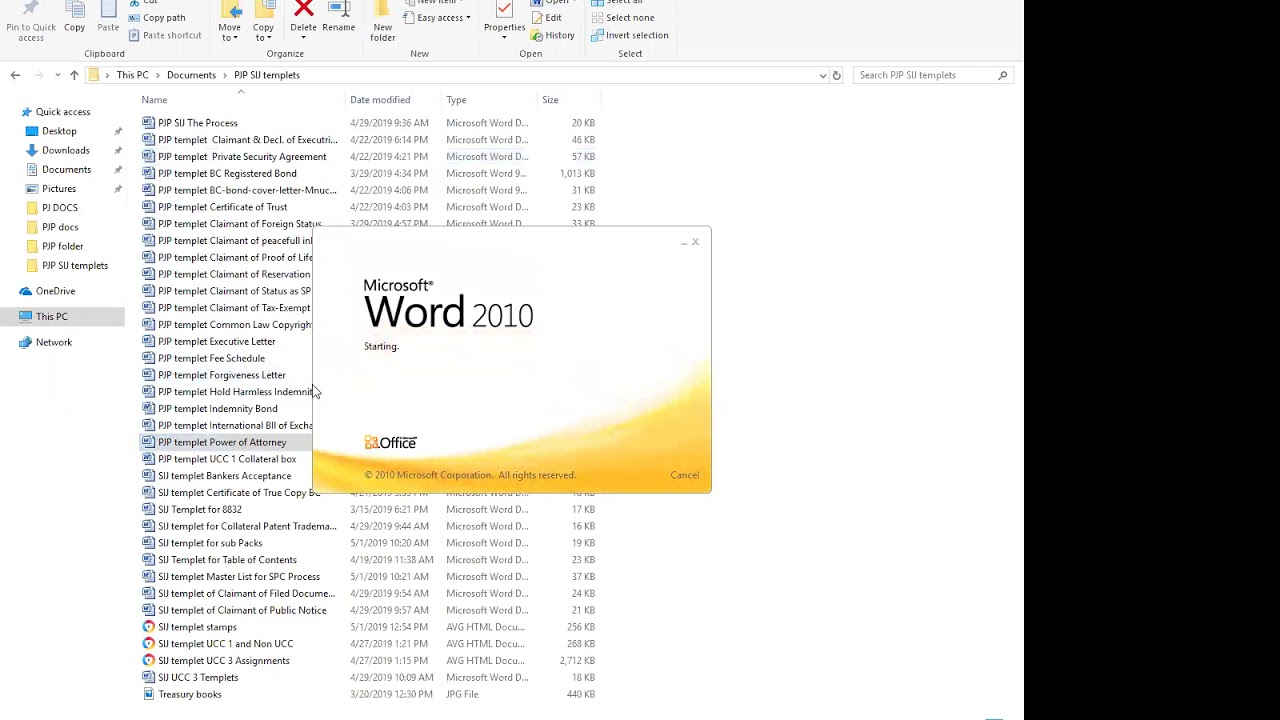Open Documents in the navigation pane
Screen dimensions: 1280x720
click(x=66, y=169)
